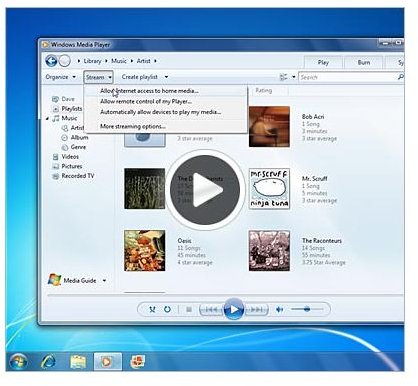
Task: Expand the view options dropdown arrow
Action: click(294, 77)
